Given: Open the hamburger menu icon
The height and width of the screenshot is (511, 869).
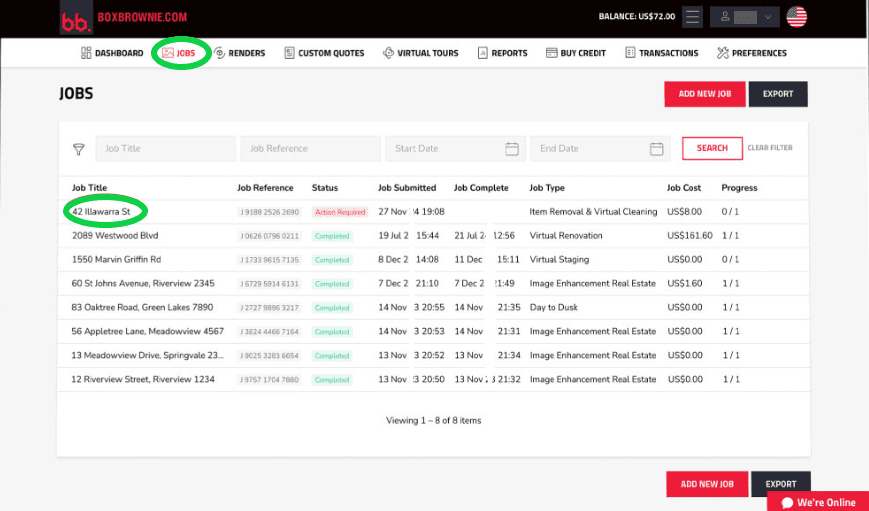Looking at the screenshot, I should click(693, 17).
